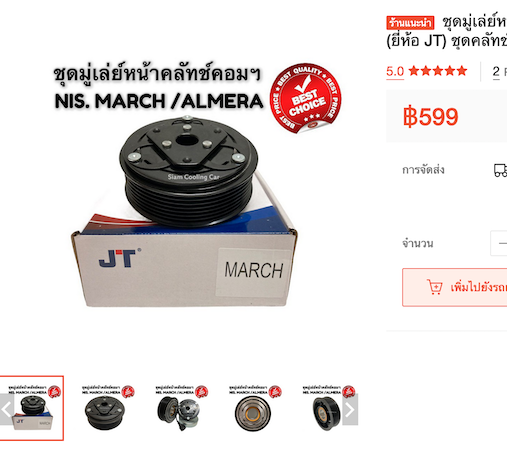Click the next thumbnail arrow

350,409
